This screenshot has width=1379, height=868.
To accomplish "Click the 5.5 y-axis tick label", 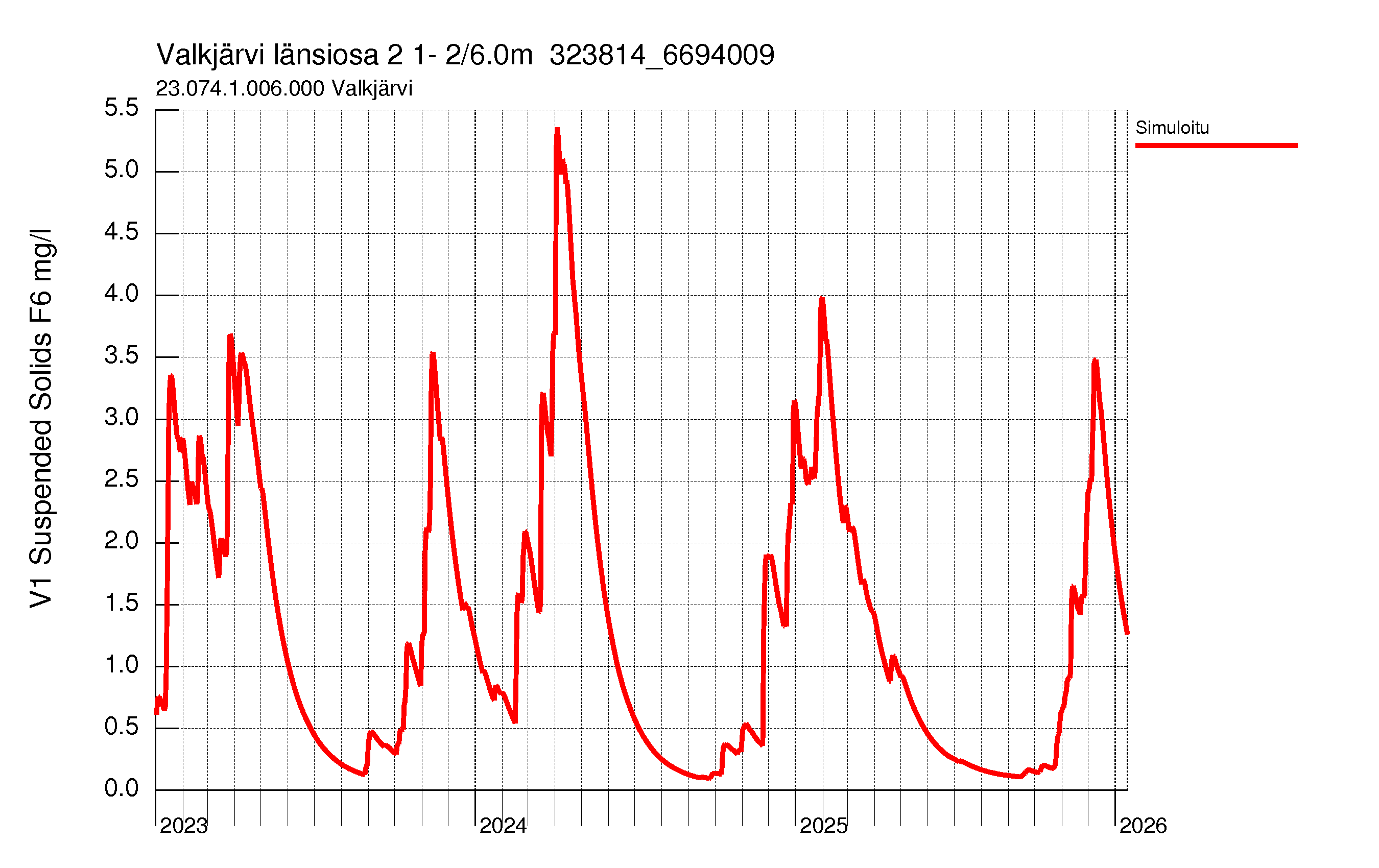I will pyautogui.click(x=121, y=108).
